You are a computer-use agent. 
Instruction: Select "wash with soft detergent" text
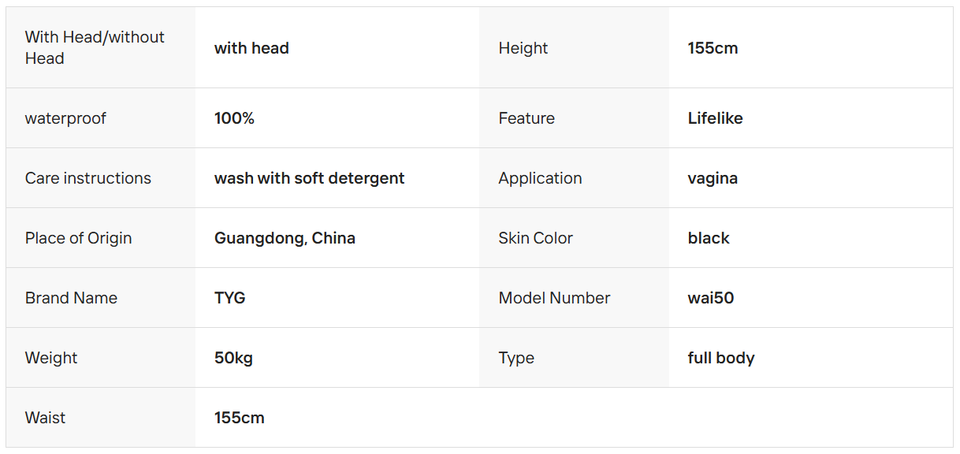(309, 178)
